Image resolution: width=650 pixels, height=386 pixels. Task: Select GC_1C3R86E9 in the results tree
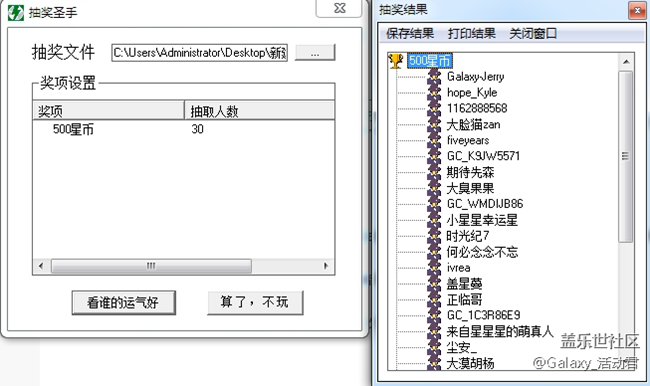pyautogui.click(x=483, y=315)
